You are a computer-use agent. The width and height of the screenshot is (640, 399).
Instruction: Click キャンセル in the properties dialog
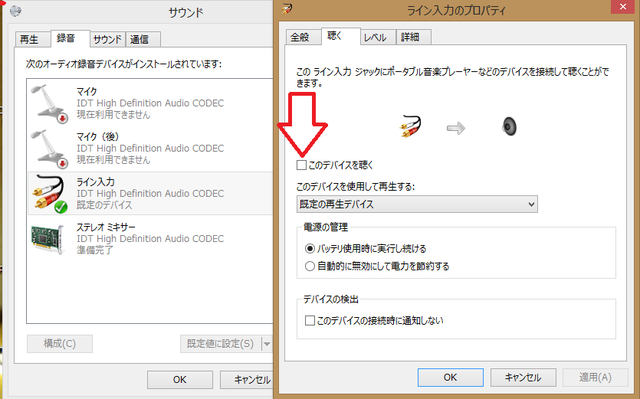coord(523,377)
